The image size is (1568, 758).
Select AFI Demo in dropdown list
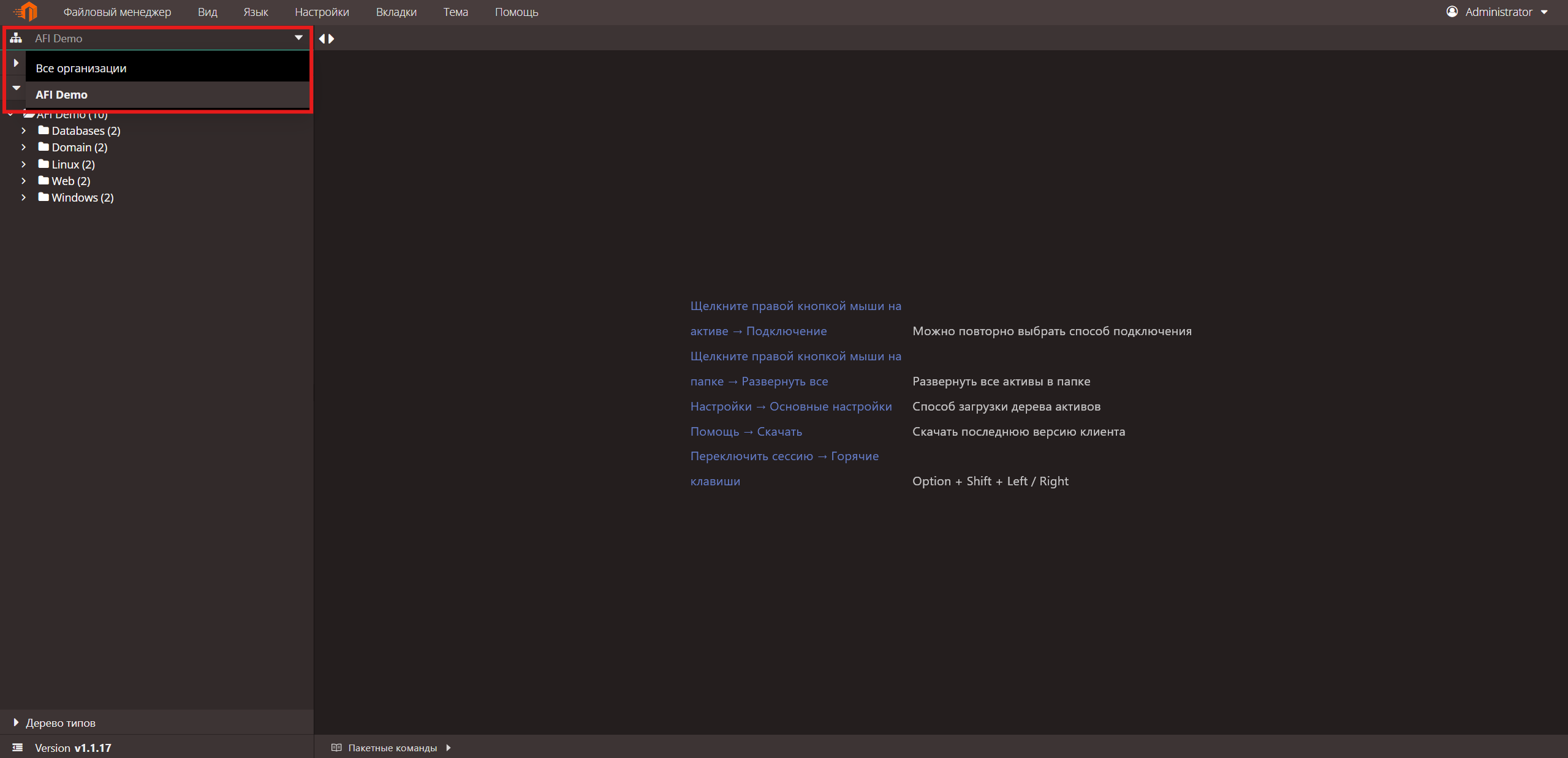click(x=167, y=94)
